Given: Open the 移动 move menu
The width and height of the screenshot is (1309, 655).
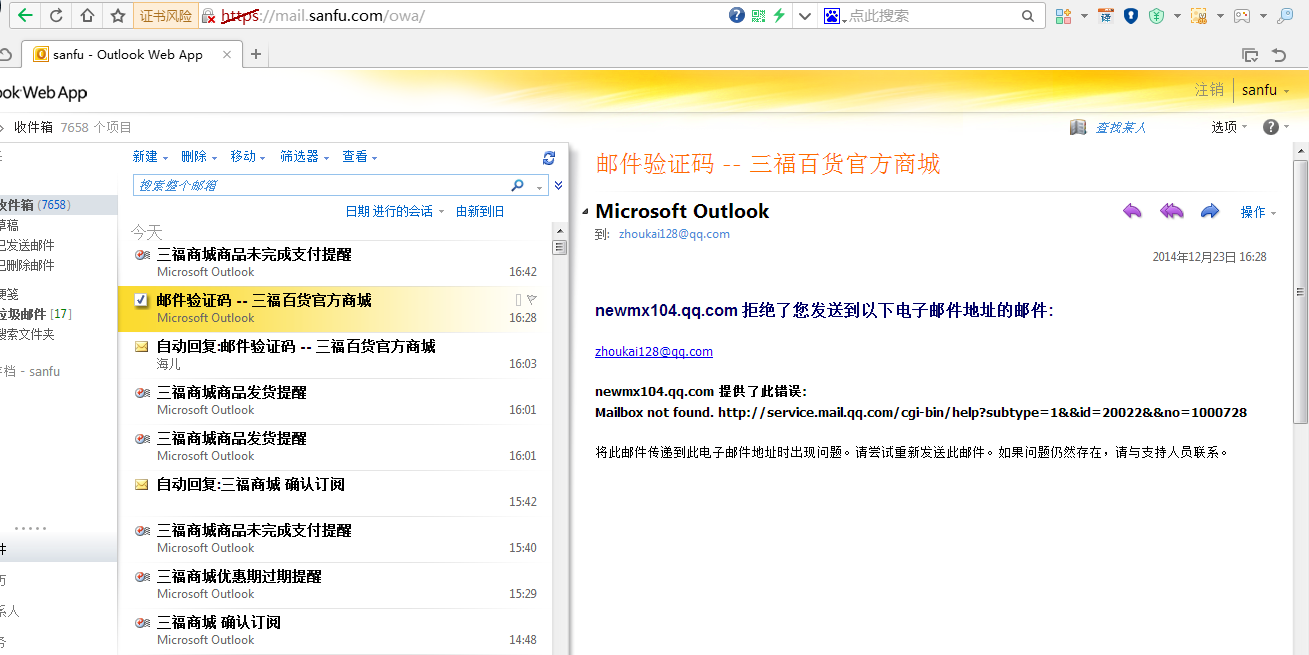Looking at the screenshot, I should coord(248,157).
